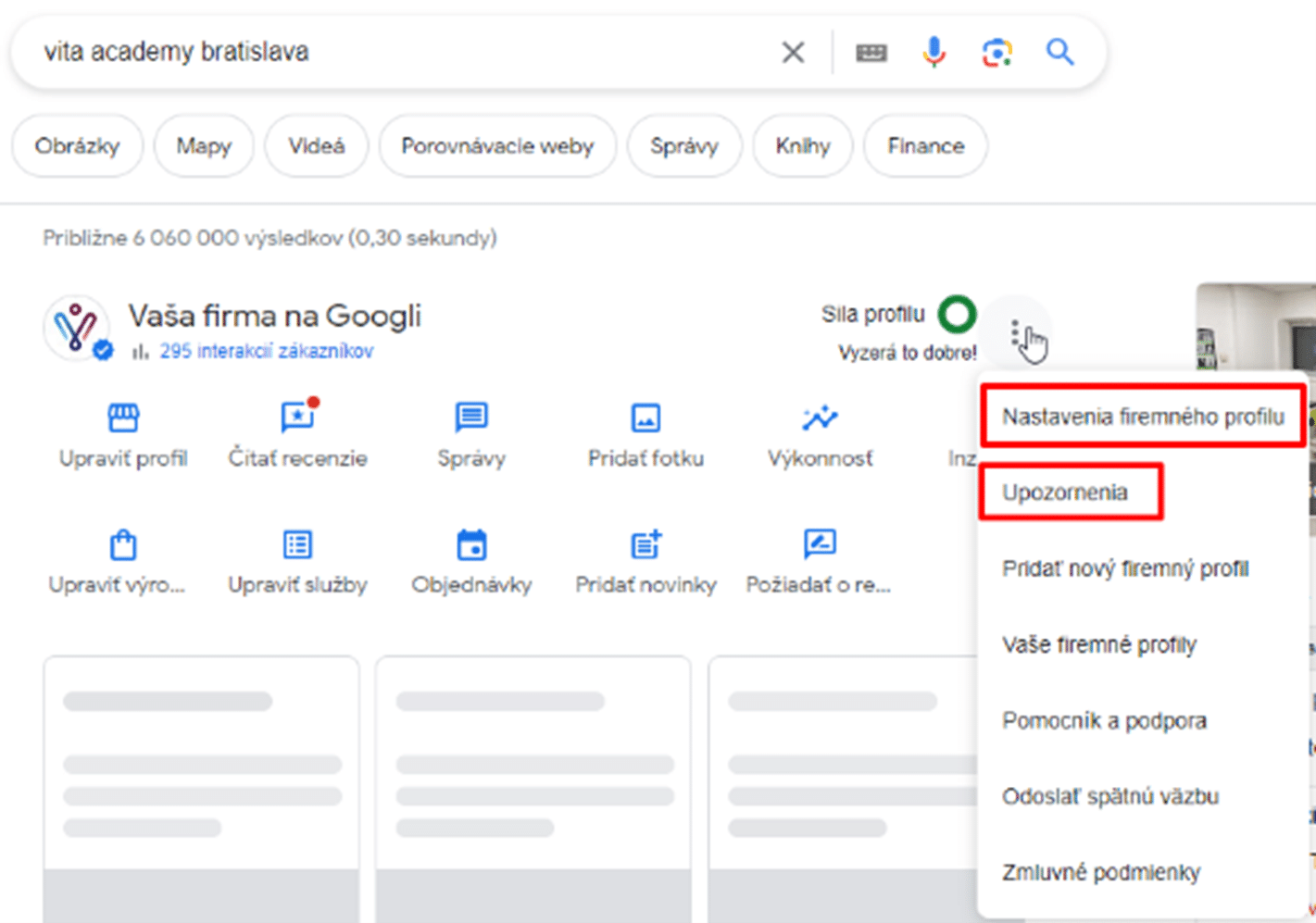Click the Požiadať o re... icon
The image size is (1316, 923).
820,544
